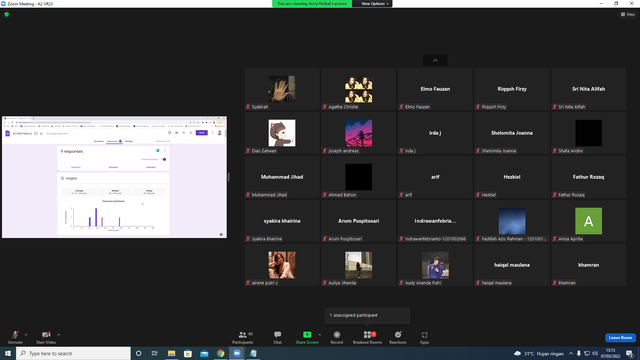Open the Reactions menu
The width and height of the screenshot is (640, 360).
(x=398, y=337)
